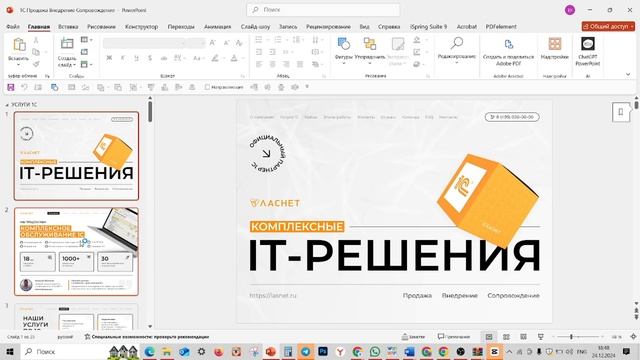Open the New Slide dropdown arrow
The image size is (640, 360).
75,65
